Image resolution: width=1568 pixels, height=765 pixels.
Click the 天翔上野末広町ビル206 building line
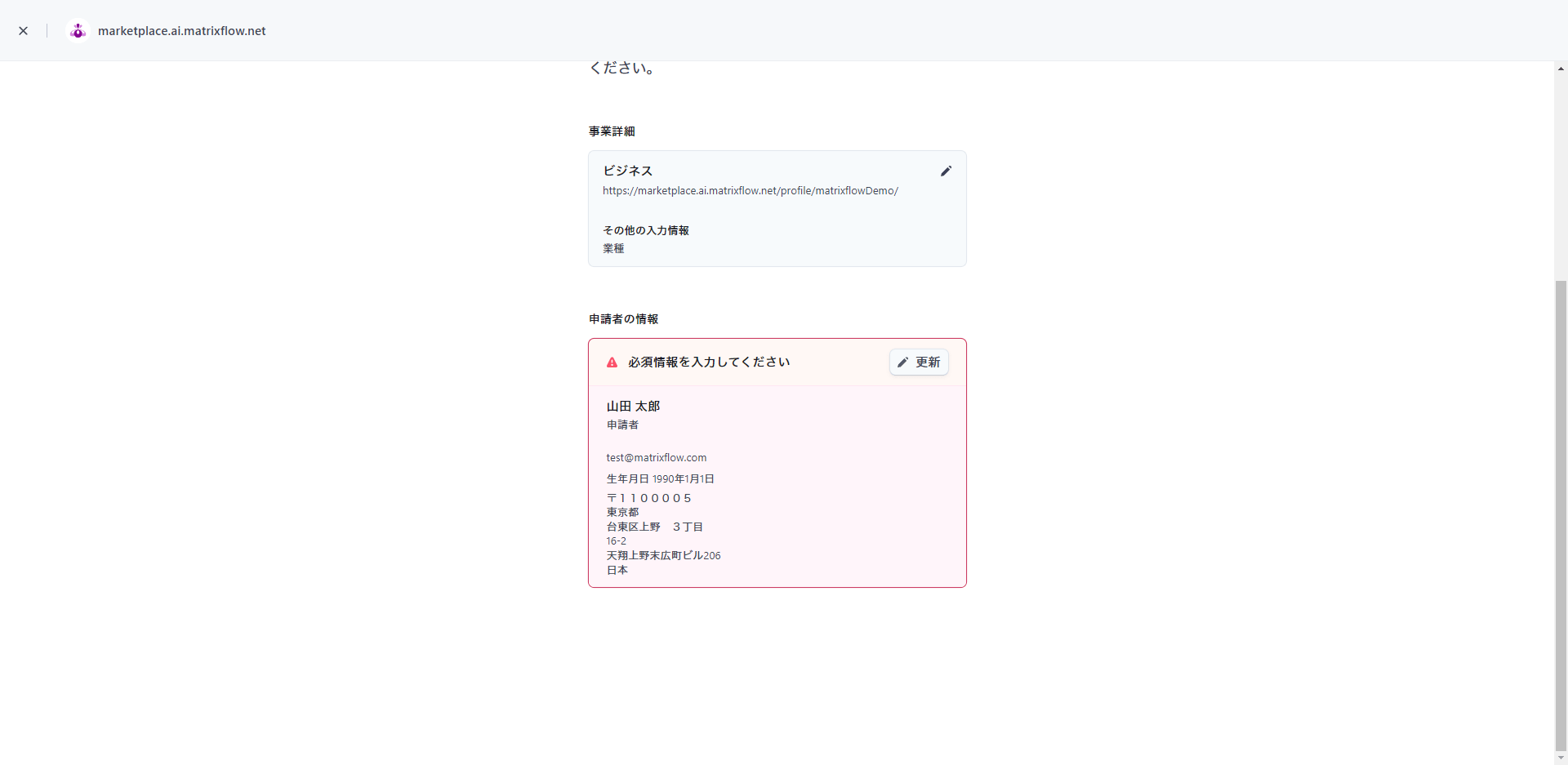663,556
